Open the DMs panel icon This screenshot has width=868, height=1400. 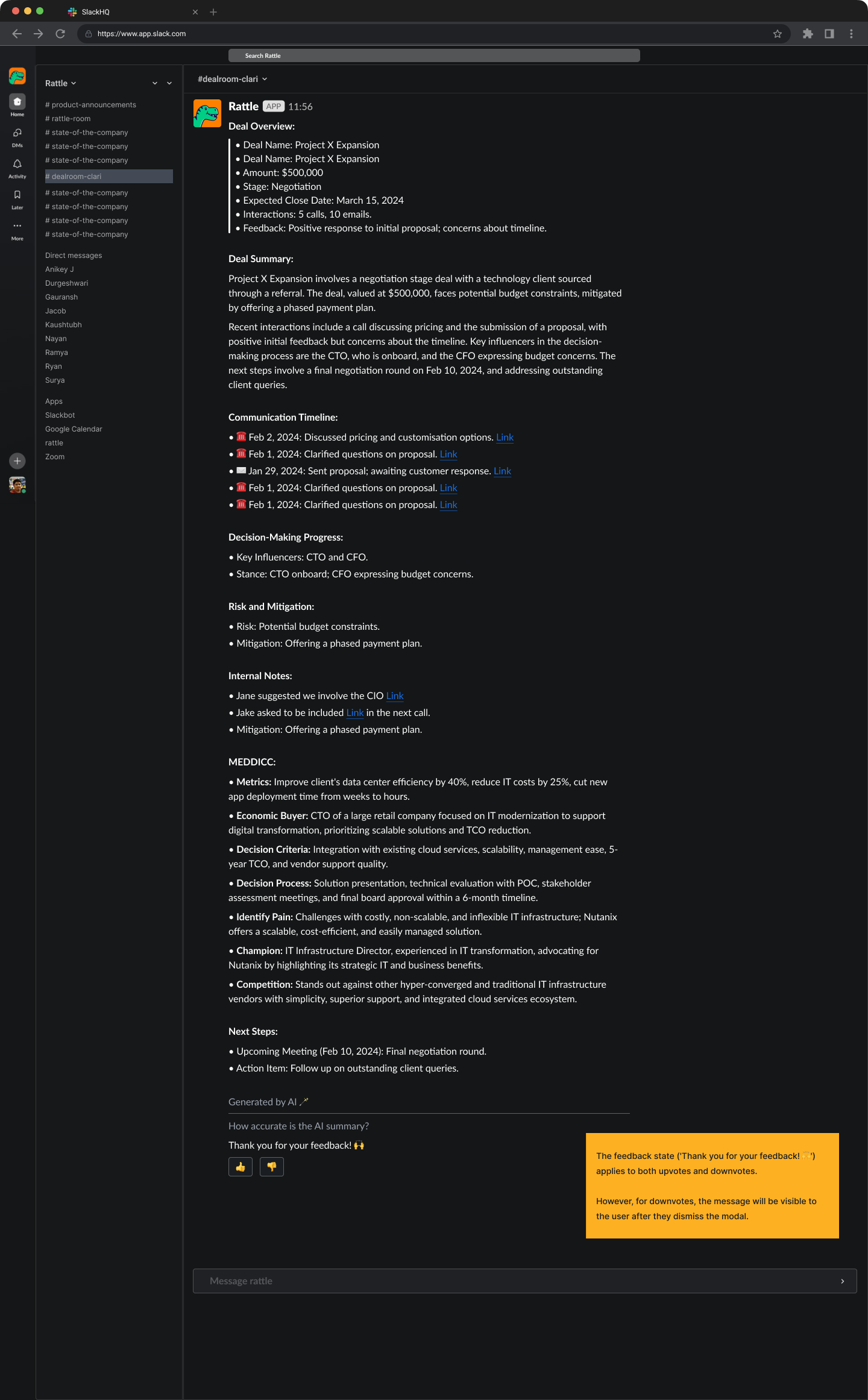[x=17, y=134]
